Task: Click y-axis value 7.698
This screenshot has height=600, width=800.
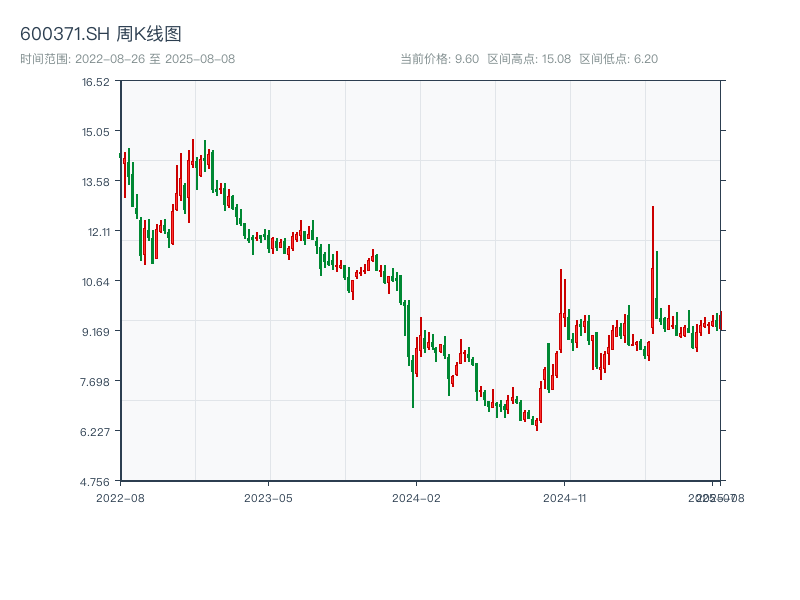Action: 95,382
